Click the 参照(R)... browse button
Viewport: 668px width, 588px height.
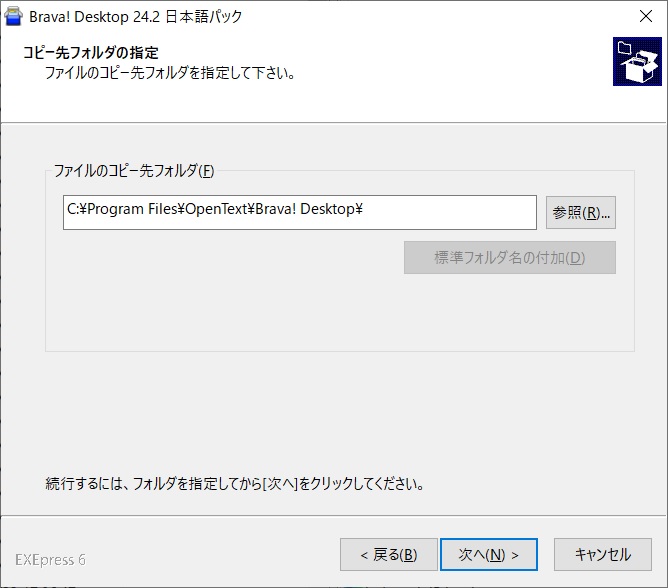point(581,213)
